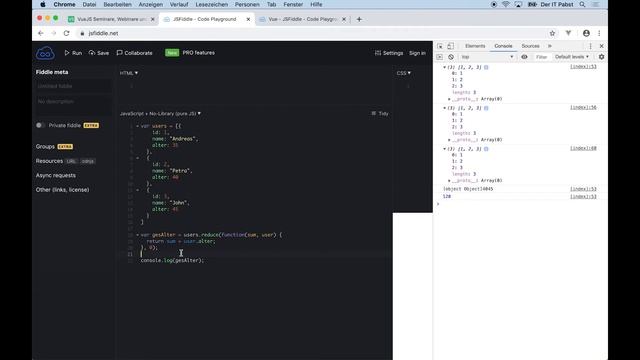Toggle console sidebar

(440, 57)
